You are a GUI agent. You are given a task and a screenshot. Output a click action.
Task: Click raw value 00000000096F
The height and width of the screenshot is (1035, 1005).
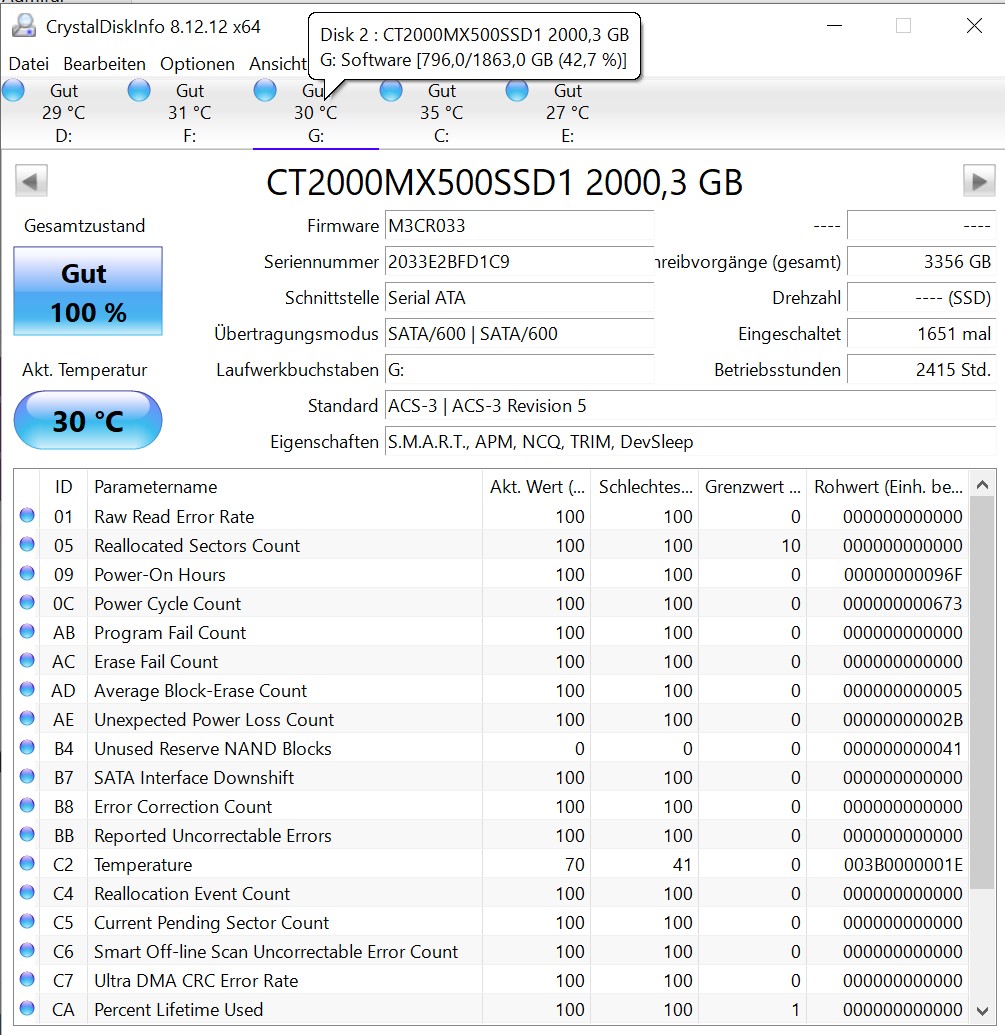[903, 575]
